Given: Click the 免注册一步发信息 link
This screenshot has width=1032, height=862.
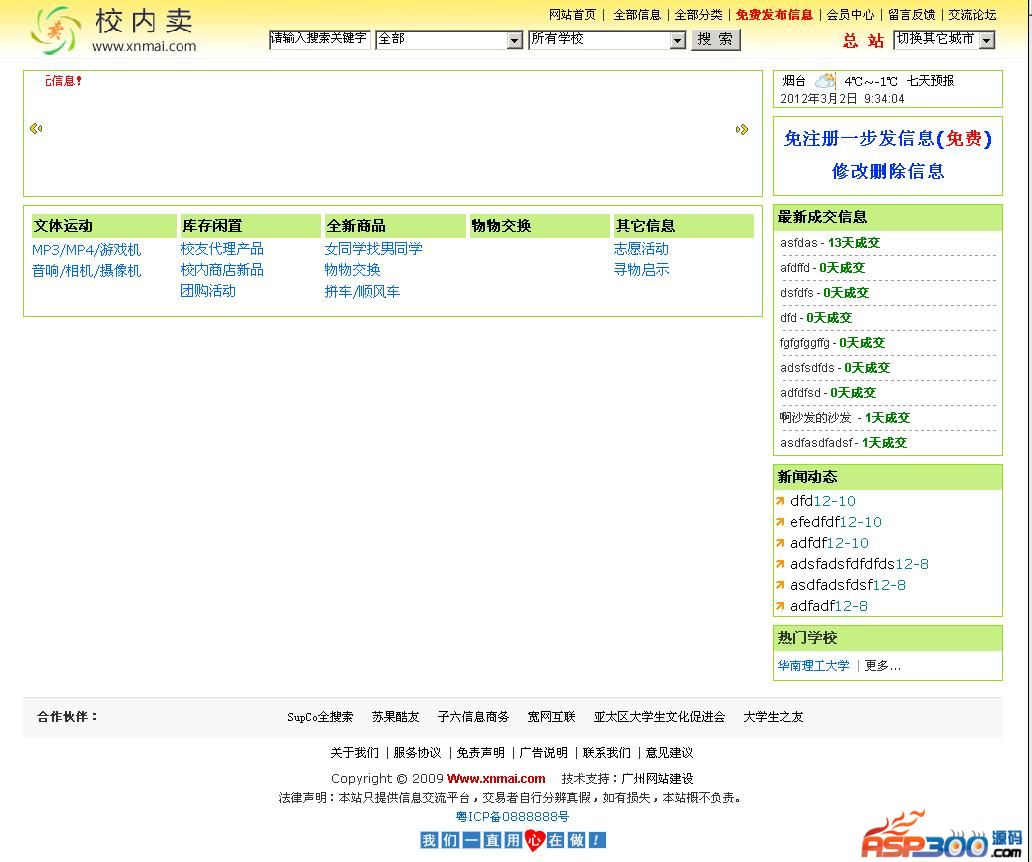Looking at the screenshot, I should (x=887, y=139).
